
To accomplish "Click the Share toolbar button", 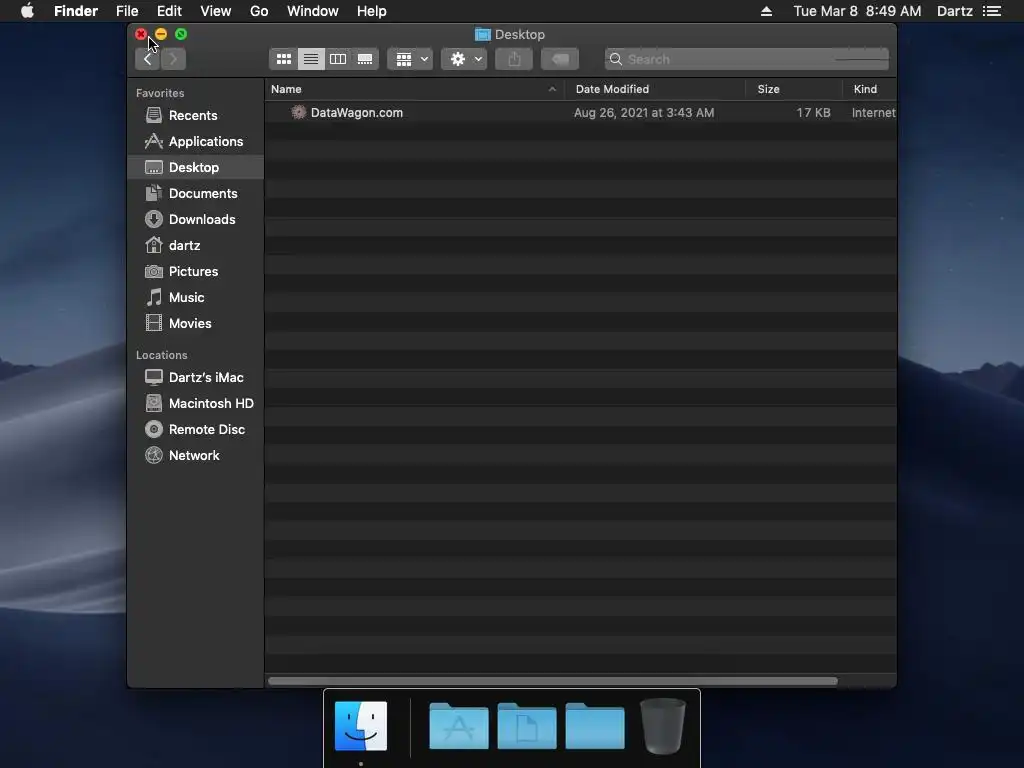I will [514, 59].
